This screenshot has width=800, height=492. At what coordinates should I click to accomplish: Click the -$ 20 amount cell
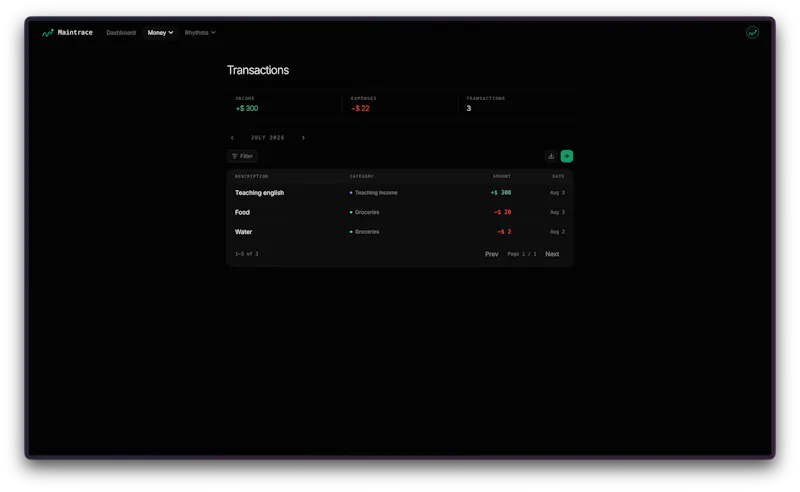(x=502, y=212)
